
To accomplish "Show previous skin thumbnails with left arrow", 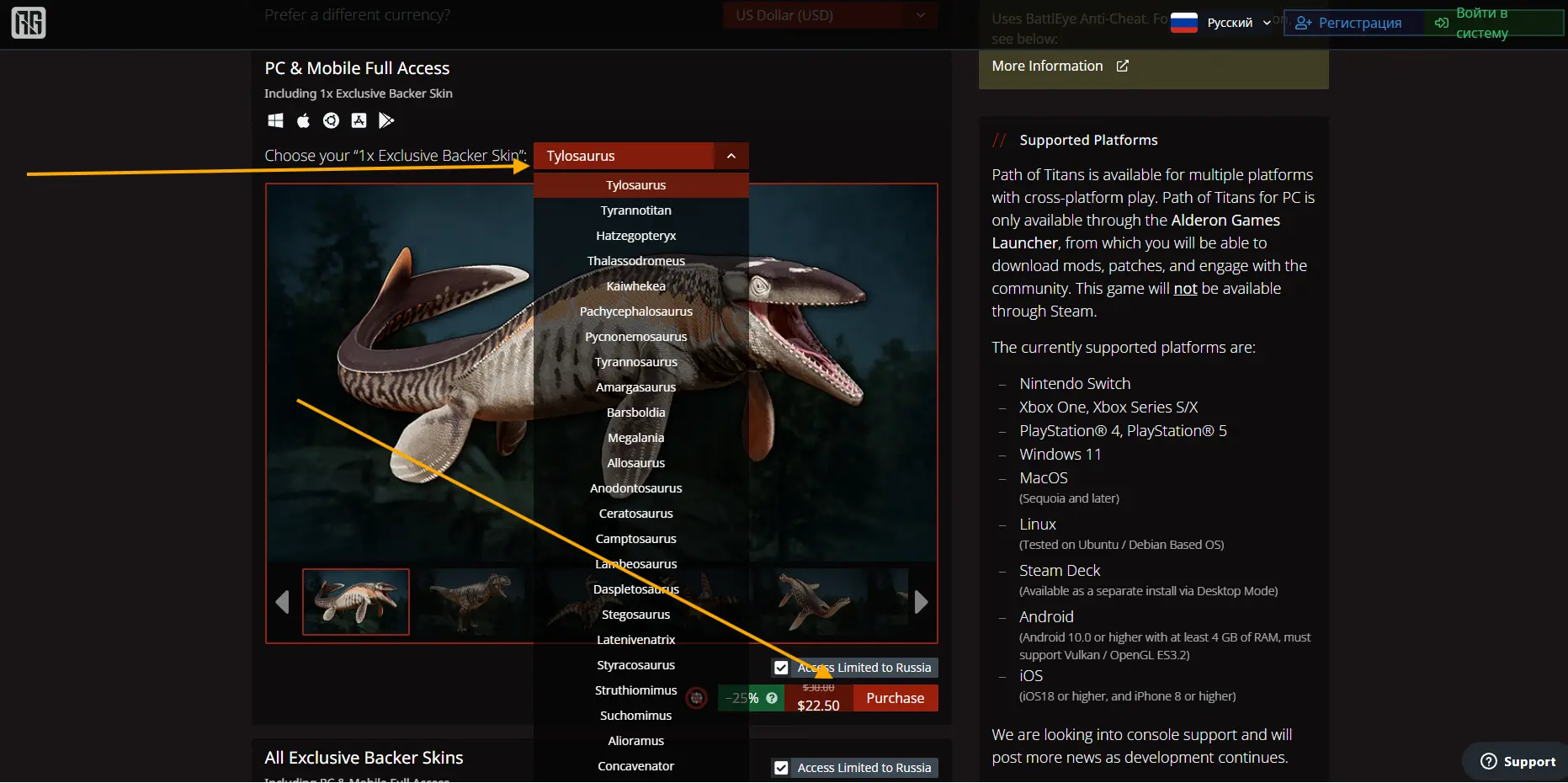I will [282, 602].
